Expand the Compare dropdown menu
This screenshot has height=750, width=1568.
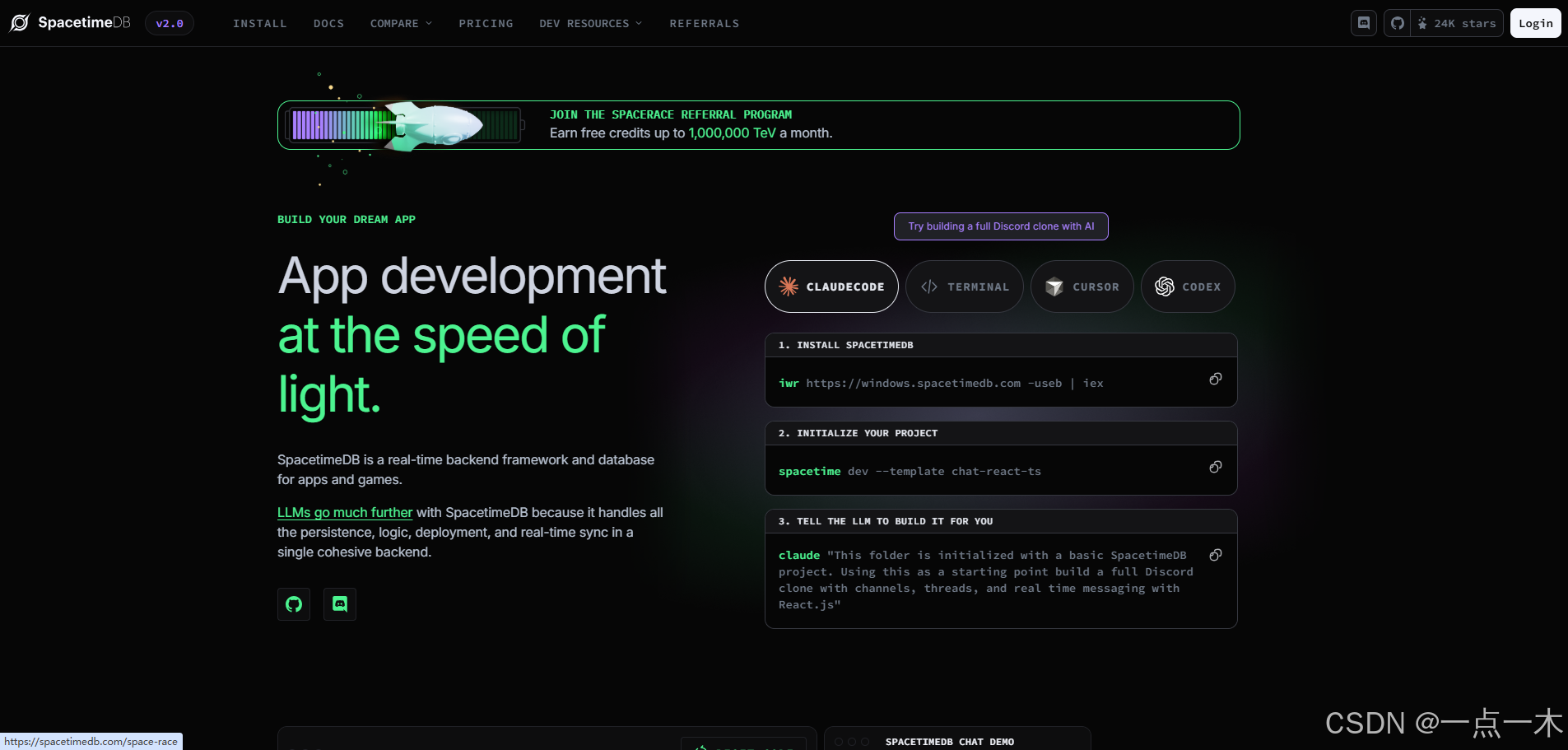tap(401, 23)
